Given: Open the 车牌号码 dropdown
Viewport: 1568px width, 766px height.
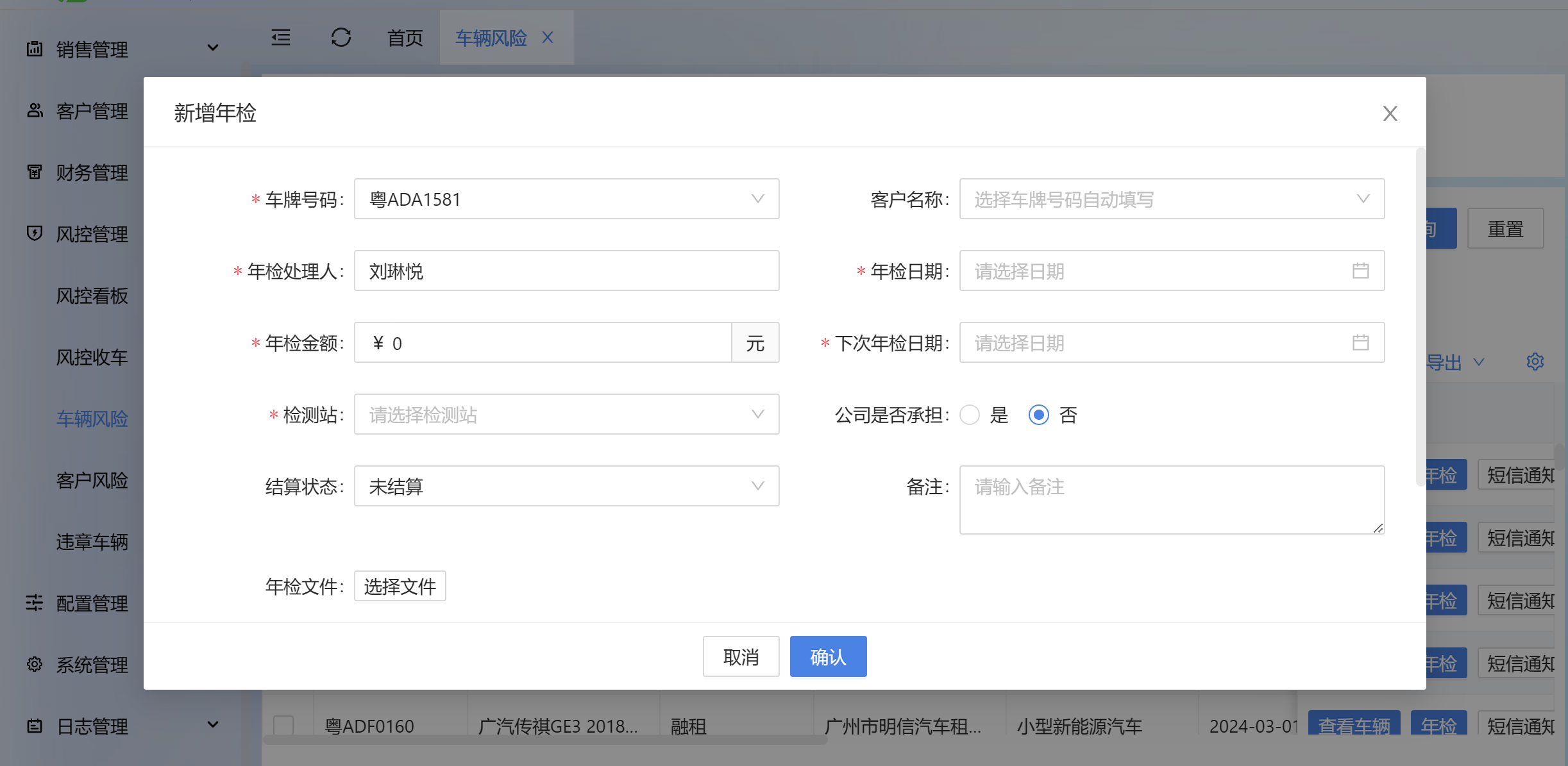Looking at the screenshot, I should [x=566, y=199].
